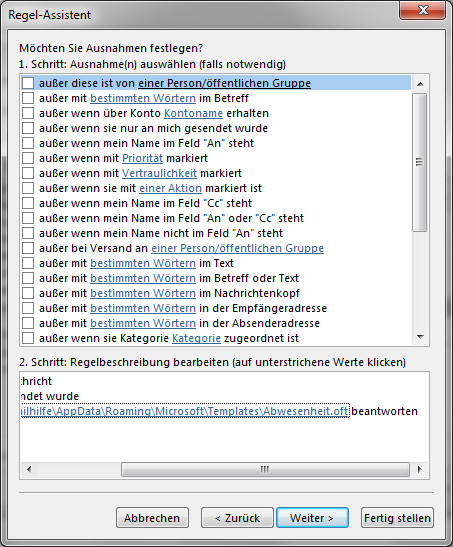Click the 'Vertraulichkeit' link

coord(159,173)
